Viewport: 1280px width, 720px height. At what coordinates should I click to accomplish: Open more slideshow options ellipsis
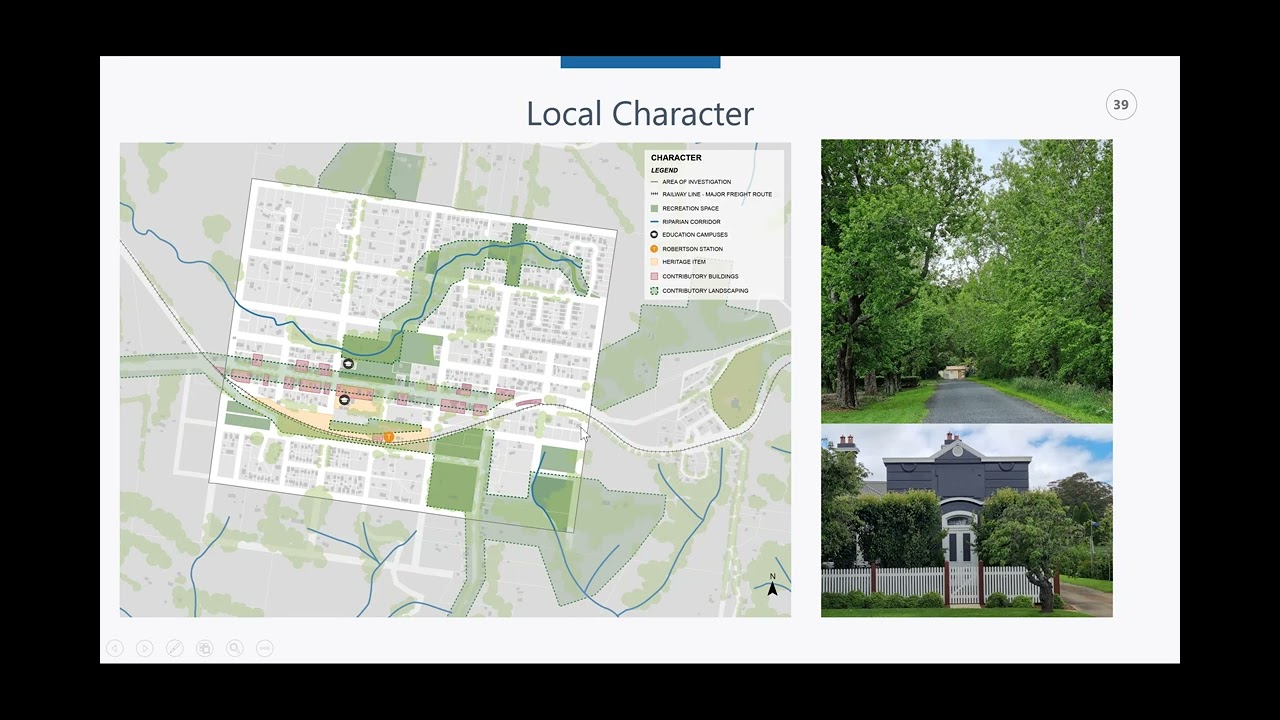pyautogui.click(x=264, y=648)
